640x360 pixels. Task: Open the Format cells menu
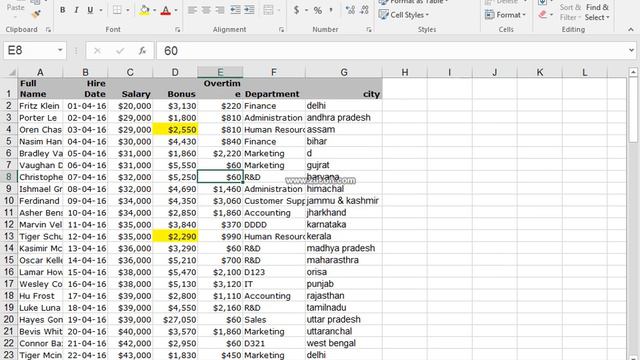click(x=505, y=15)
